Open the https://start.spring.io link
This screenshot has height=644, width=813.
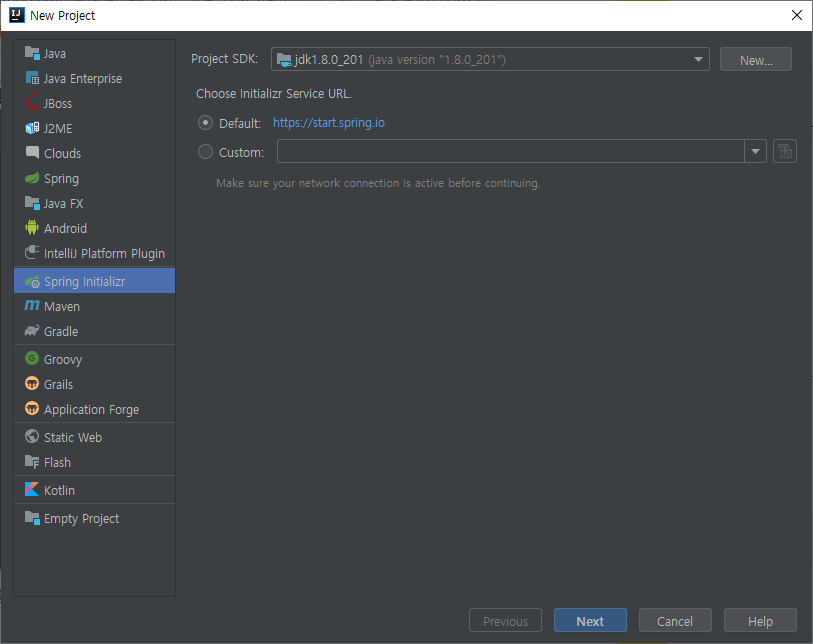pyautogui.click(x=329, y=123)
